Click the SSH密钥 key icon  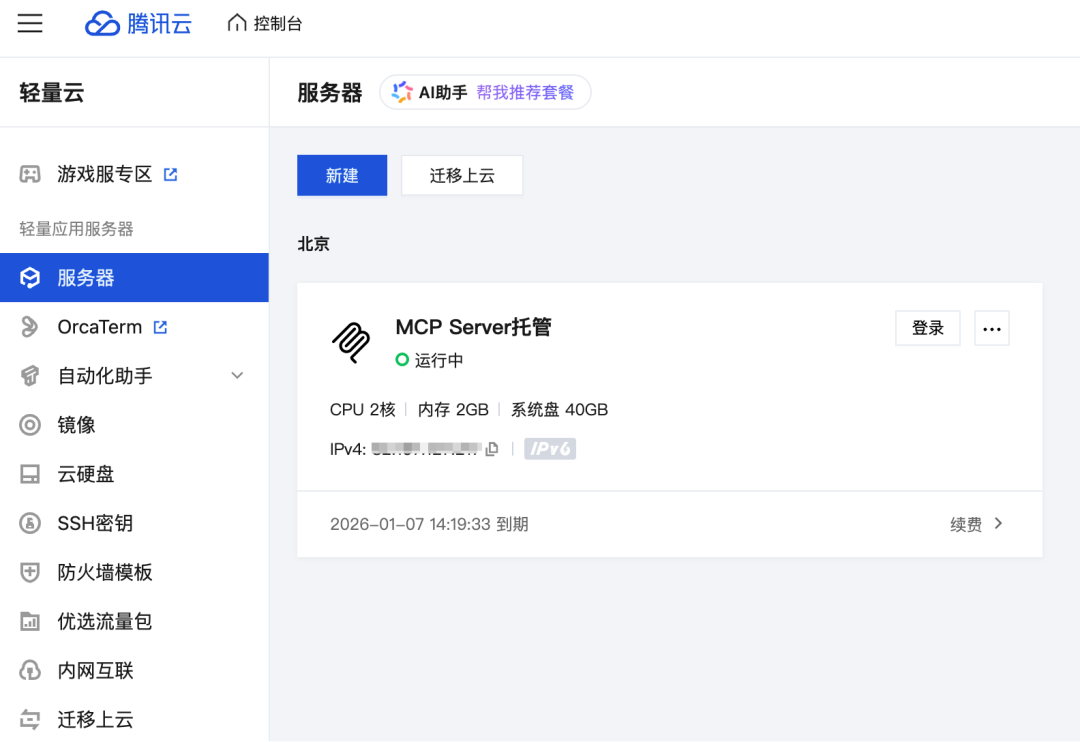pos(30,523)
